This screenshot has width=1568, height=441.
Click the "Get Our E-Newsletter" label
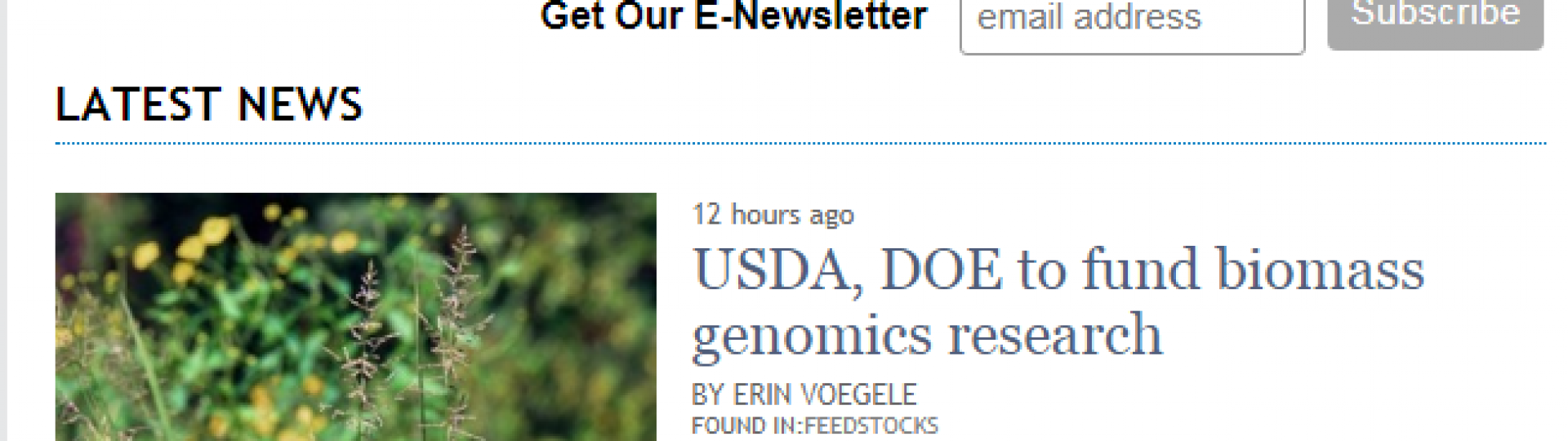click(x=733, y=16)
